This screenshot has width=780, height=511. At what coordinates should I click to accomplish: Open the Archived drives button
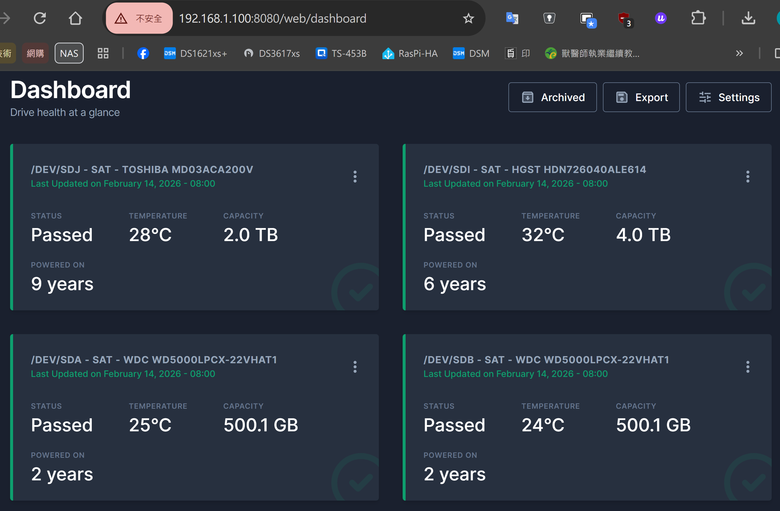[x=552, y=97]
